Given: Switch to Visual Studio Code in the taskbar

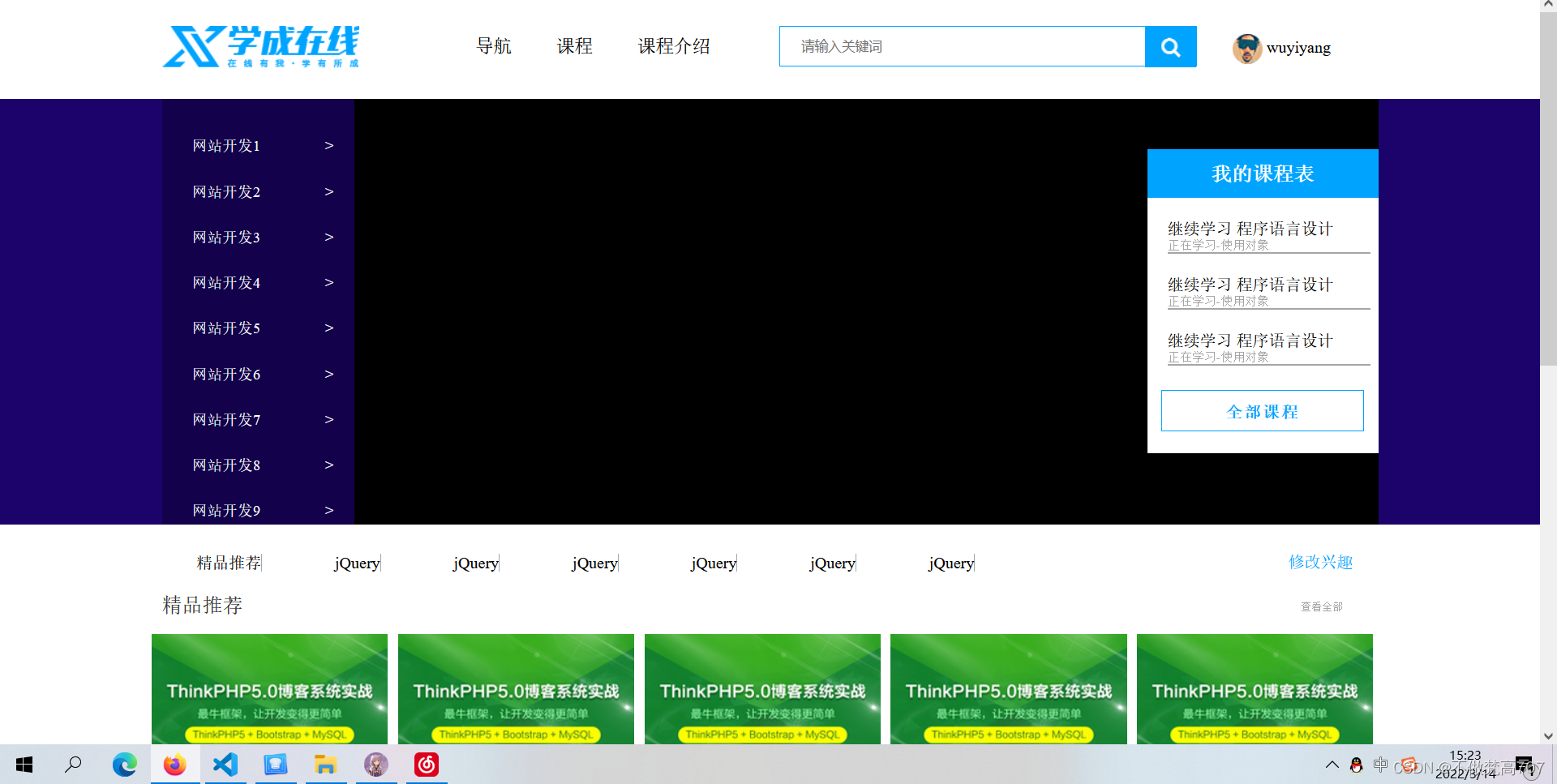Looking at the screenshot, I should tap(225, 765).
